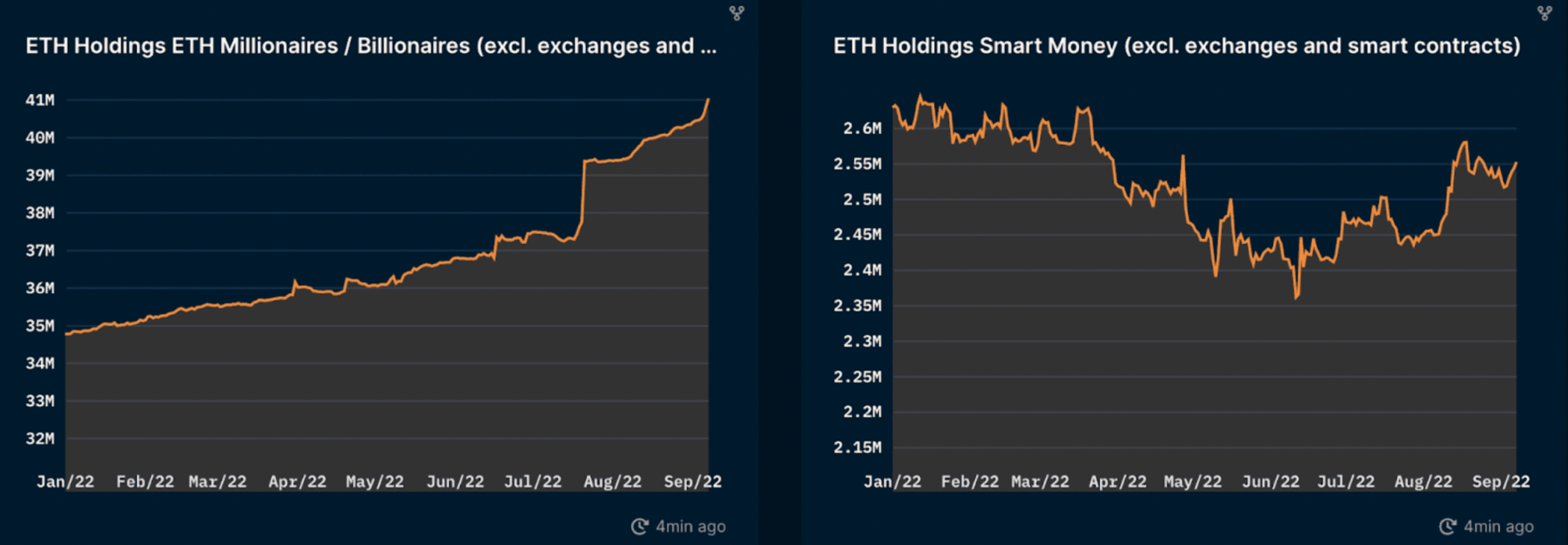
Task: Select Aug/22 label on left chart axis
Action: click(612, 482)
